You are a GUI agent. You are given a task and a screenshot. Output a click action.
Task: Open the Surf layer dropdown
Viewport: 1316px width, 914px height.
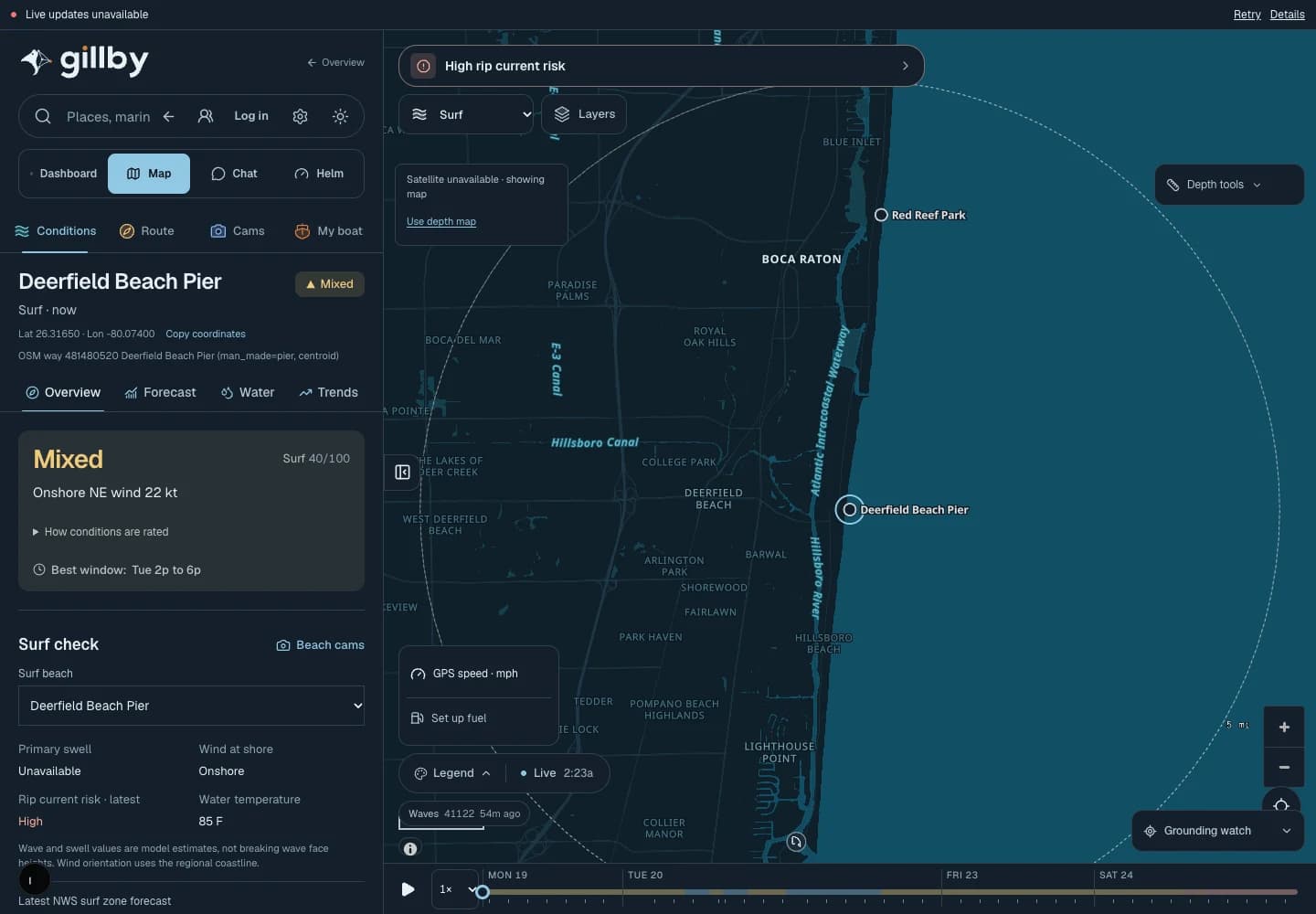click(466, 114)
